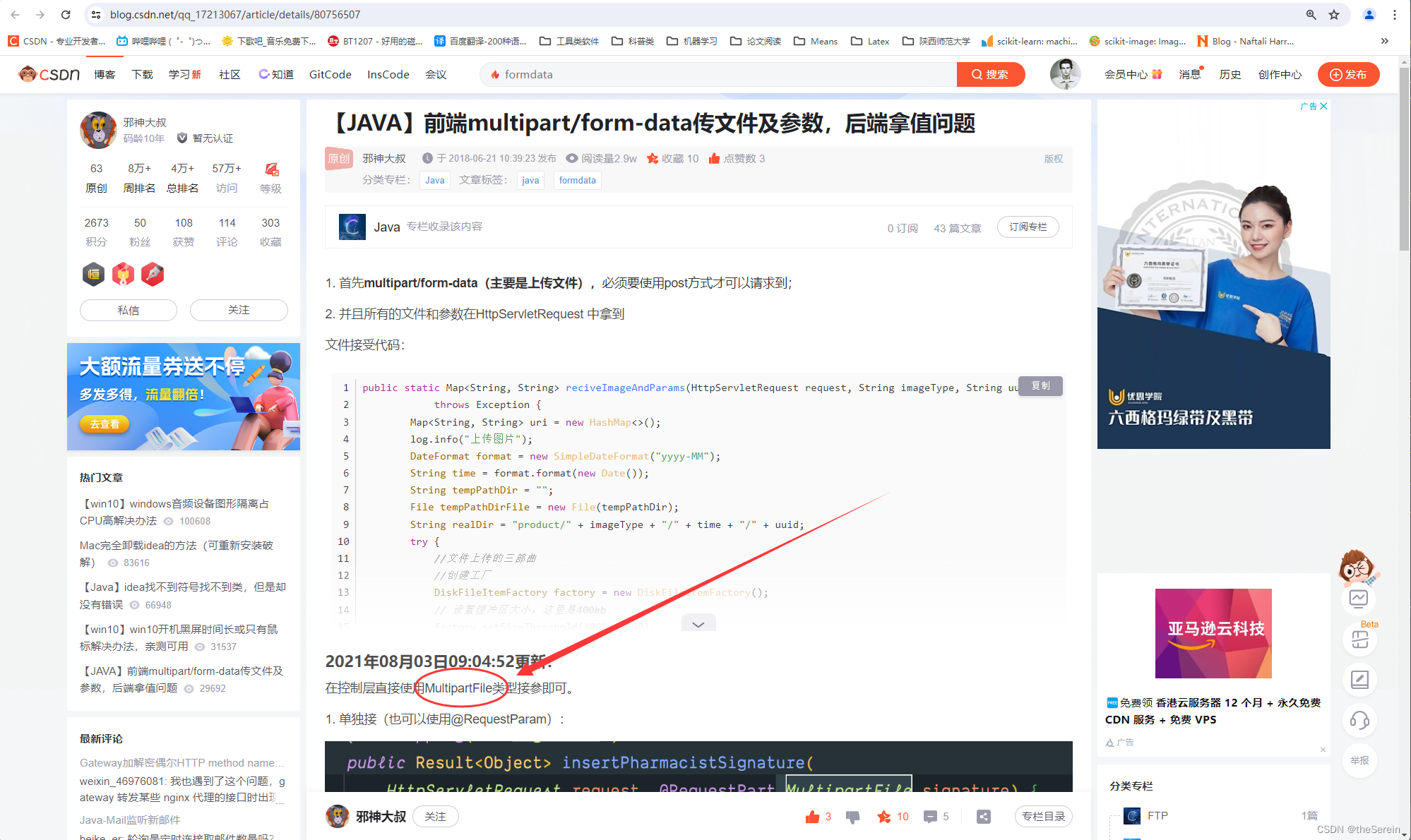The width and height of the screenshot is (1411, 840).
Task: Click the copy 复制 button in code block
Action: (x=1043, y=384)
